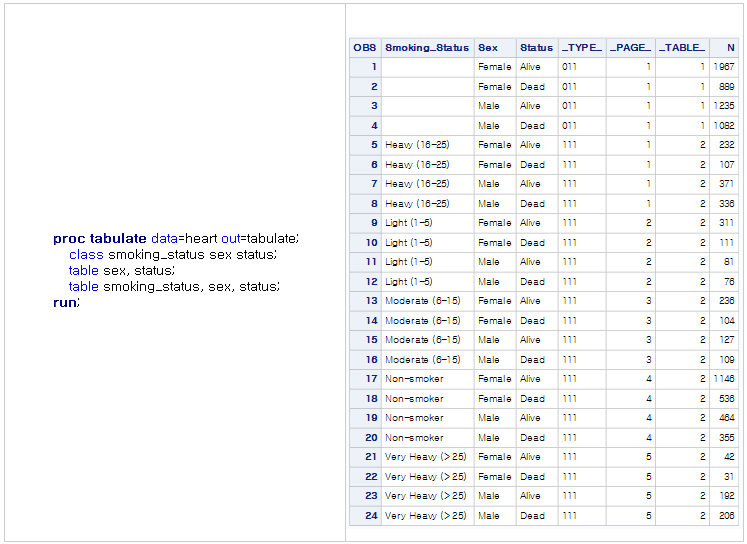Select N value 192

pos(727,496)
